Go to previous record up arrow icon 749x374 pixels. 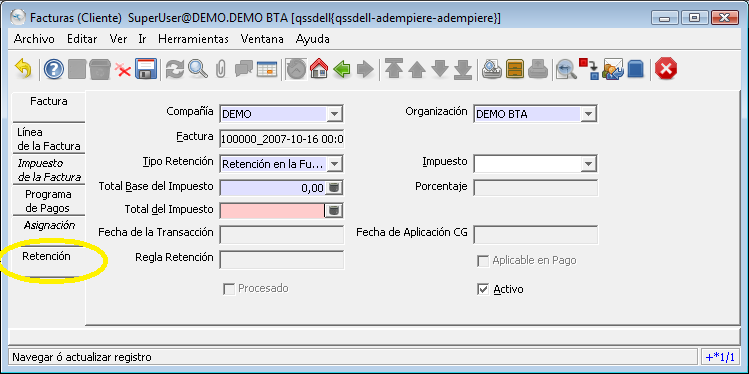point(417,70)
